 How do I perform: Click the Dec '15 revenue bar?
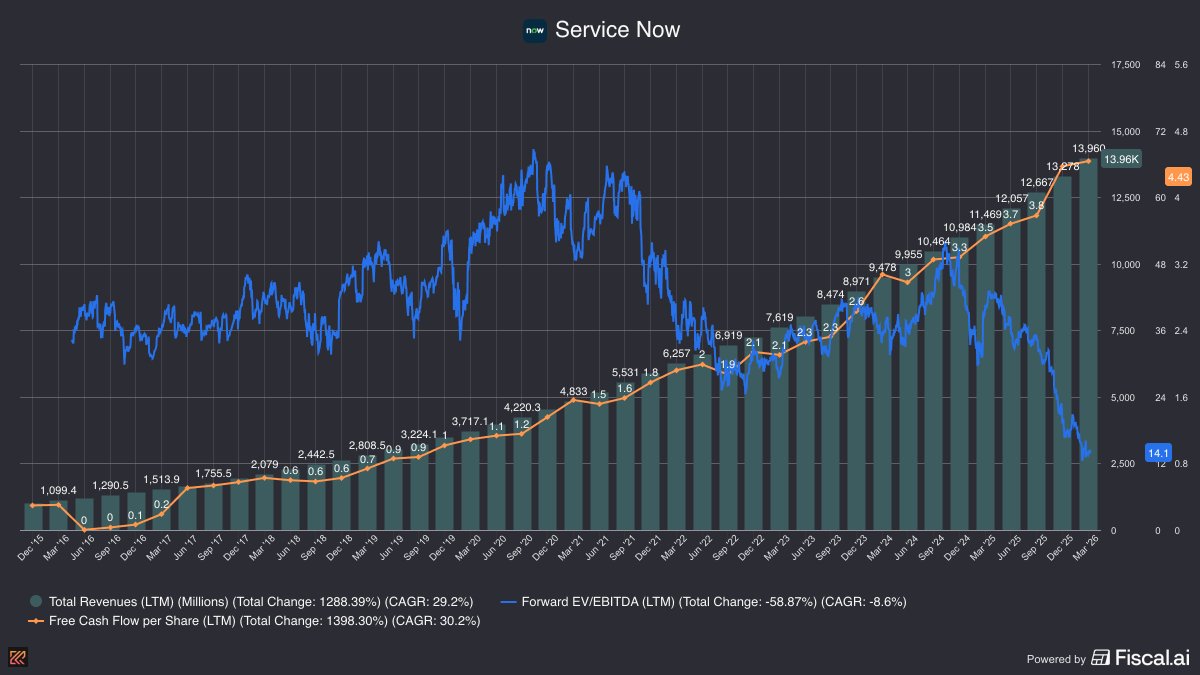click(34, 517)
